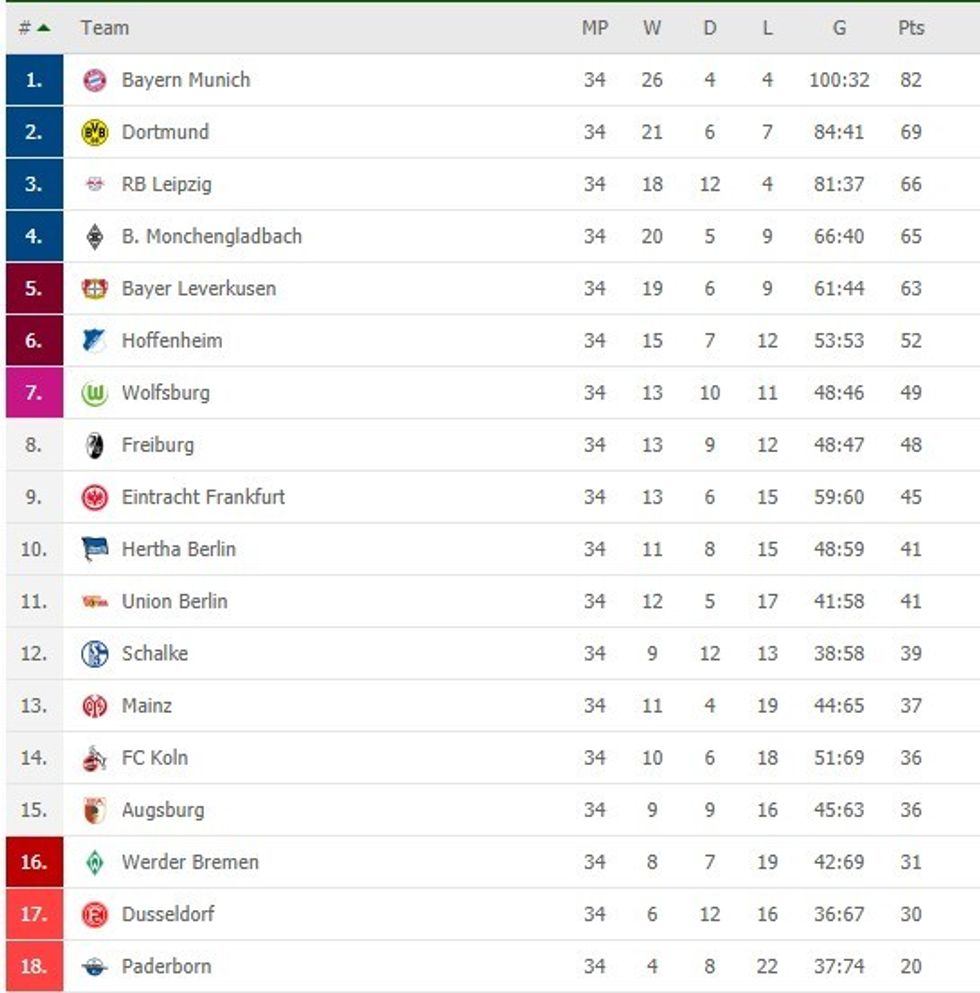Sort standings by Pts column header

click(910, 28)
